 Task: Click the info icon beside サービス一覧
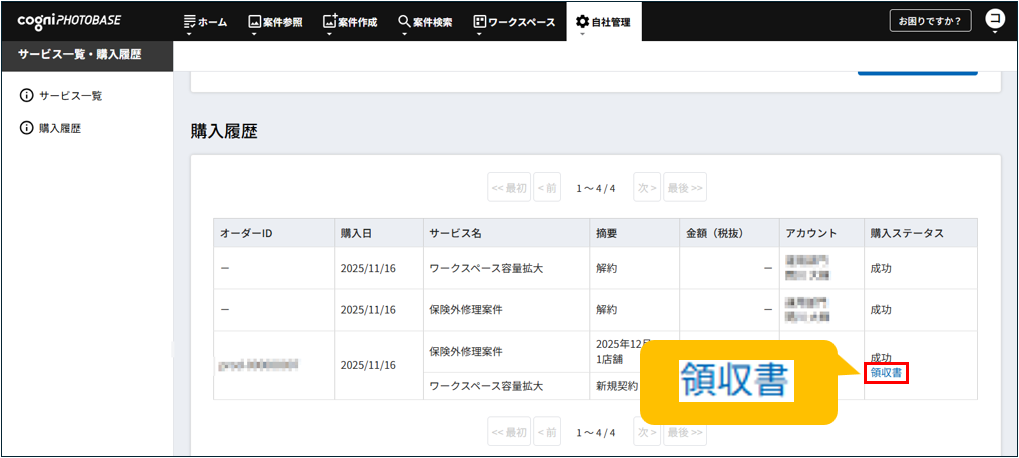26,96
